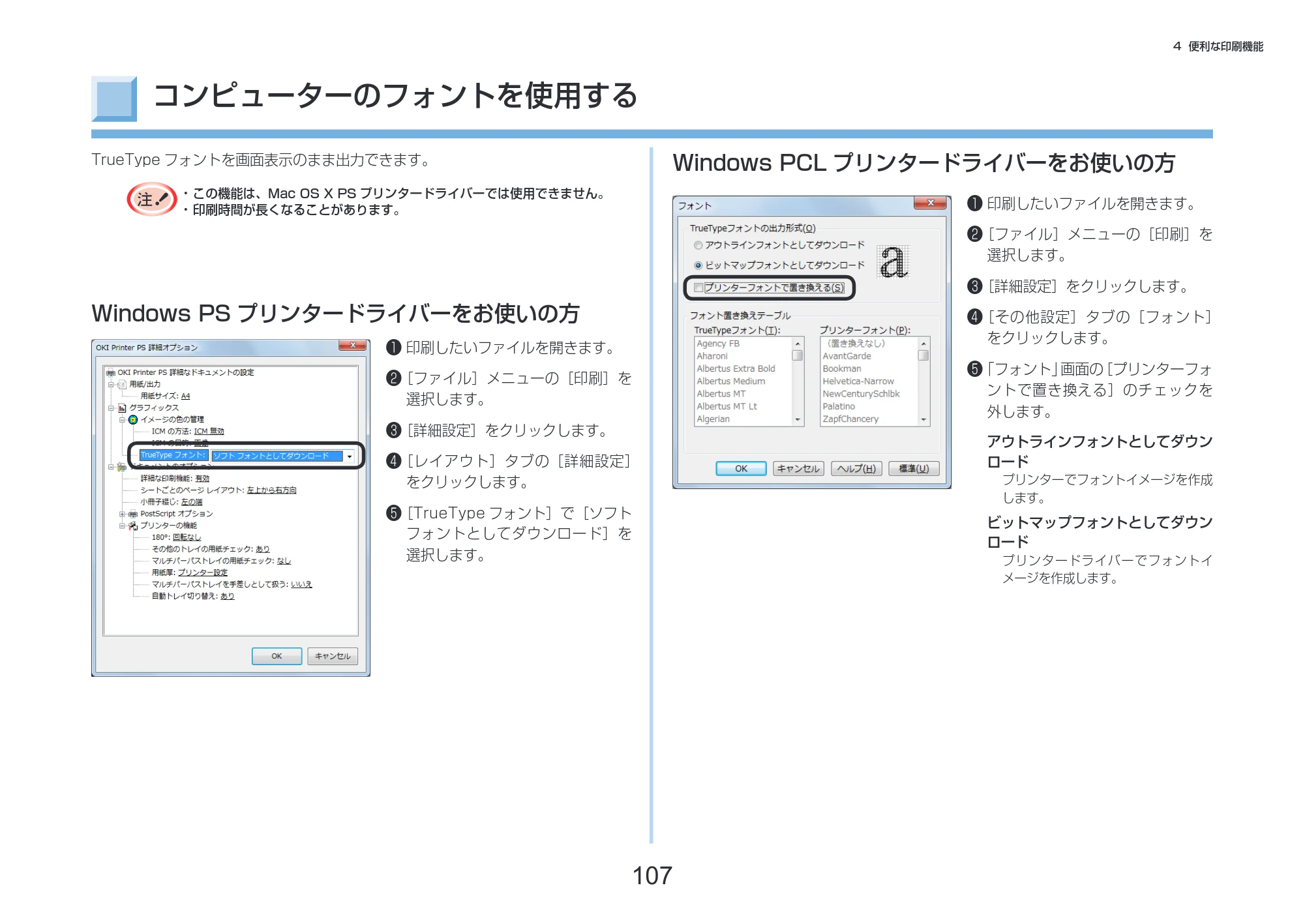Click the イメージの色の管理 color target icon
The image size is (1305, 924).
pyautogui.click(x=133, y=420)
